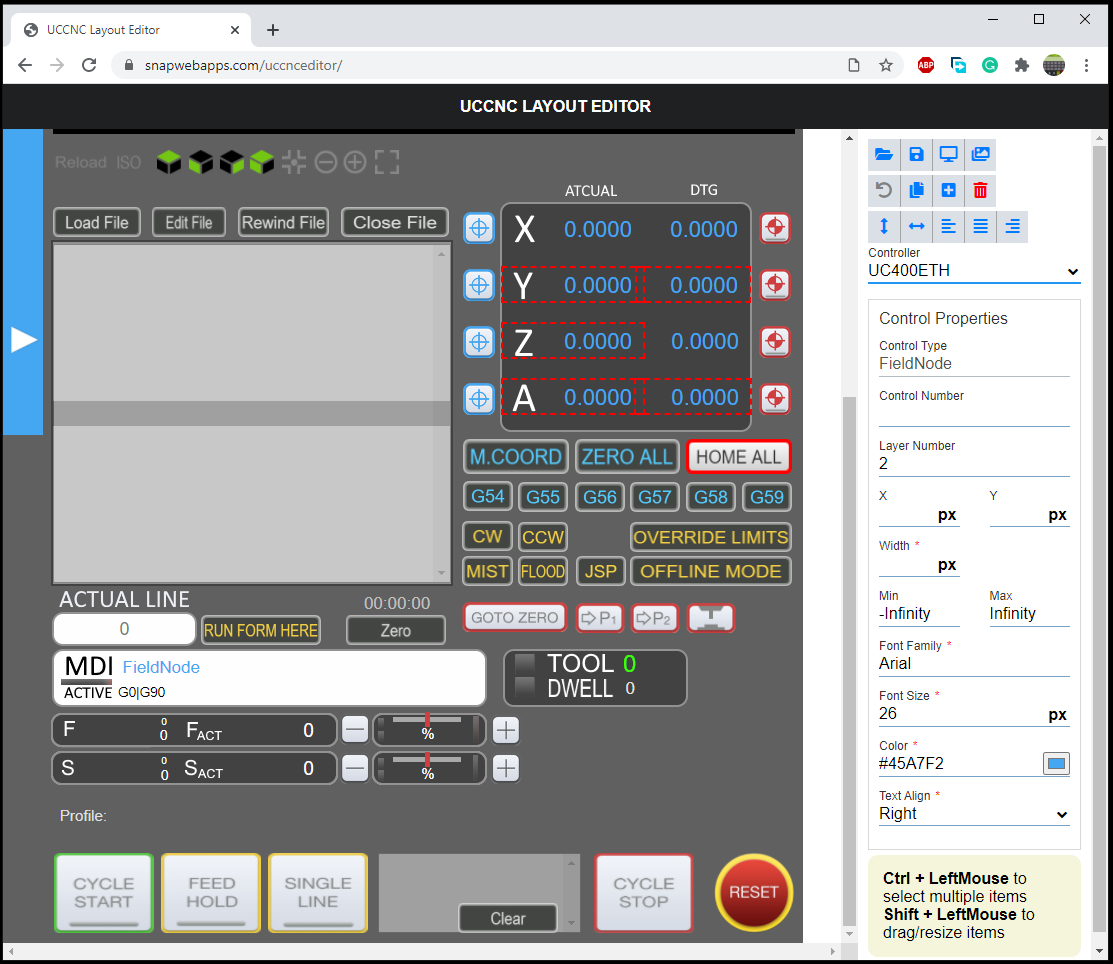Click the spindle override percent slider in S row
The height and width of the screenshot is (964, 1113).
click(x=429, y=769)
